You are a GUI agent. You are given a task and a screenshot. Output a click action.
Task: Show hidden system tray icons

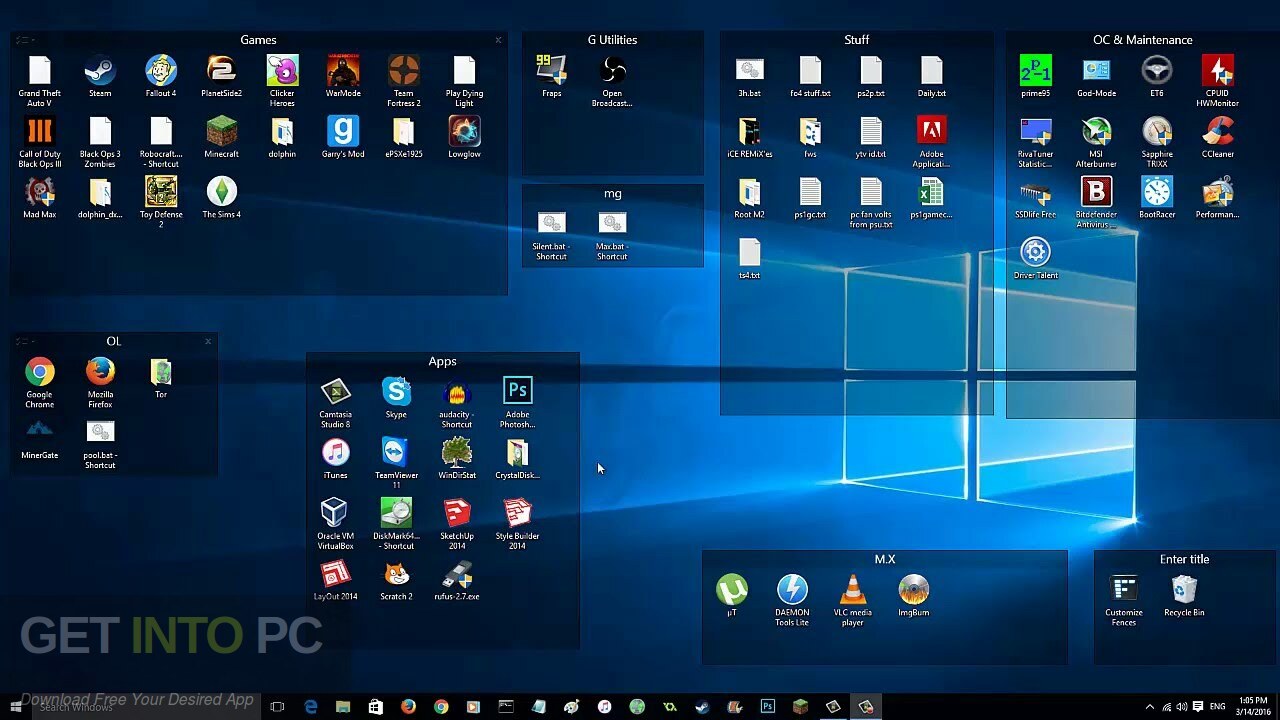coord(1149,707)
